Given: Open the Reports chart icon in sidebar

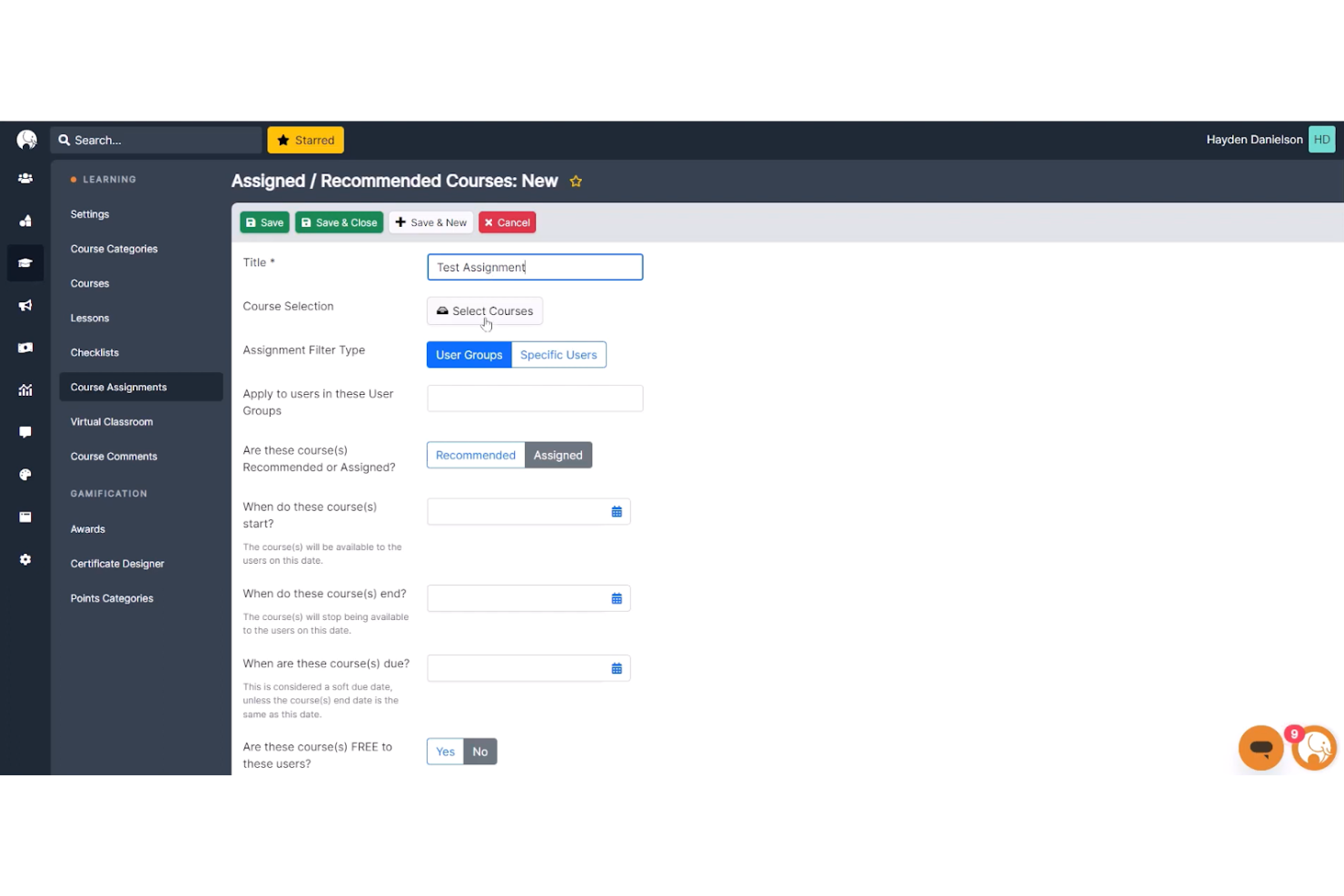Looking at the screenshot, I should coord(25,389).
